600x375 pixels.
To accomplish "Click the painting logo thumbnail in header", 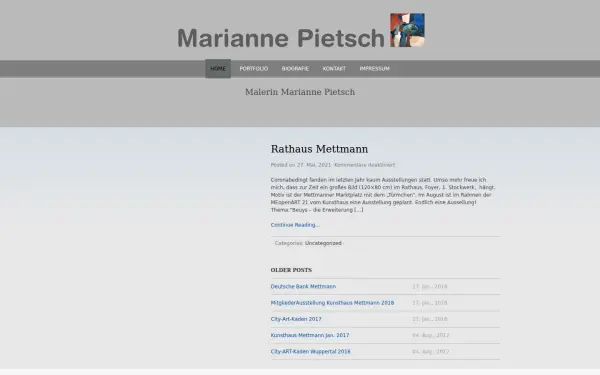I will pos(407,30).
